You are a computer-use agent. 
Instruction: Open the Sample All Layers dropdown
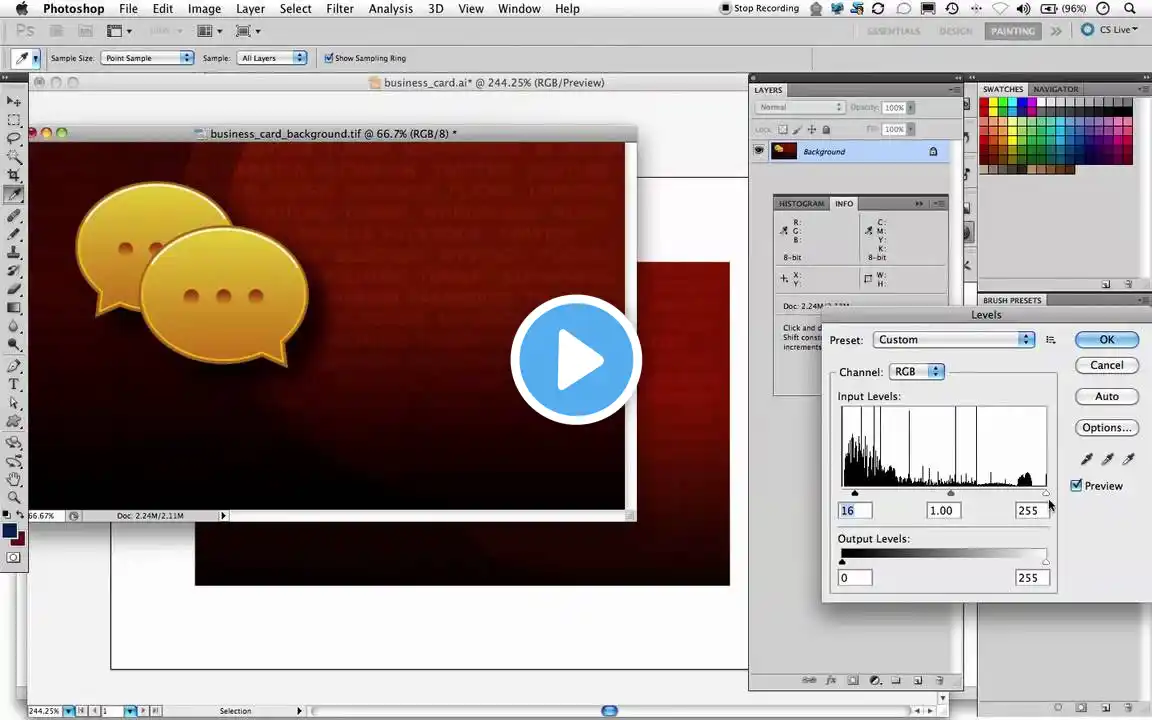[x=271, y=58]
